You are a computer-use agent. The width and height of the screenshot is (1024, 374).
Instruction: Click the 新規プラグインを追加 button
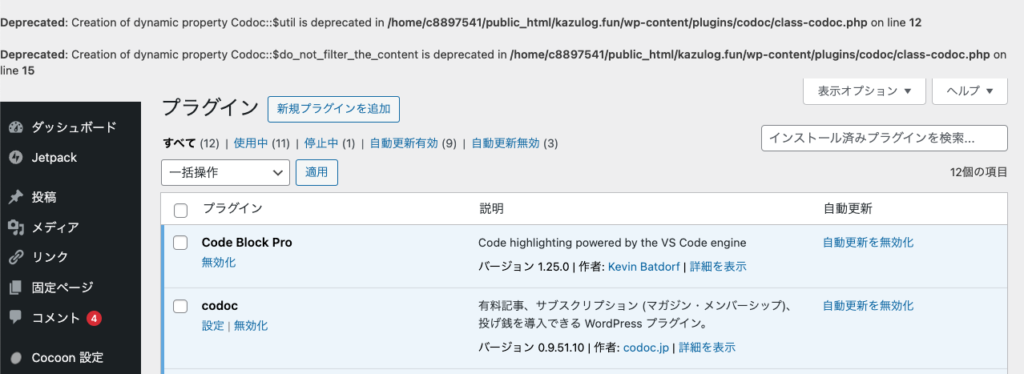(334, 109)
